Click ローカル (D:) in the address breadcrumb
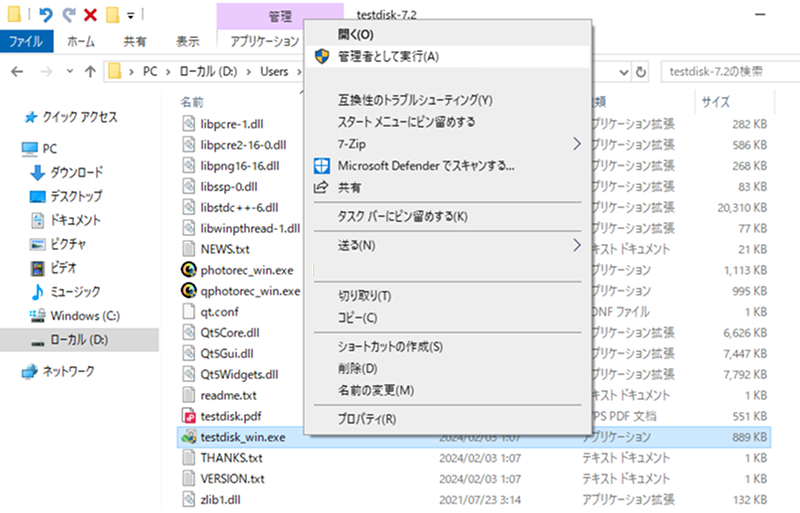The height and width of the screenshot is (513, 800). click(x=208, y=71)
